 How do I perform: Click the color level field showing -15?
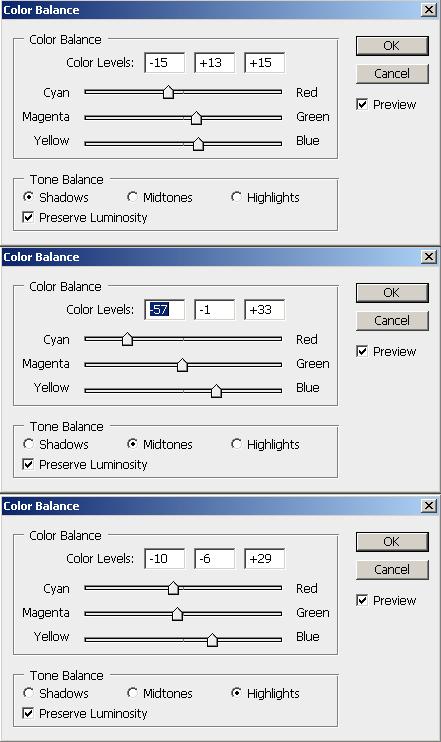(165, 63)
